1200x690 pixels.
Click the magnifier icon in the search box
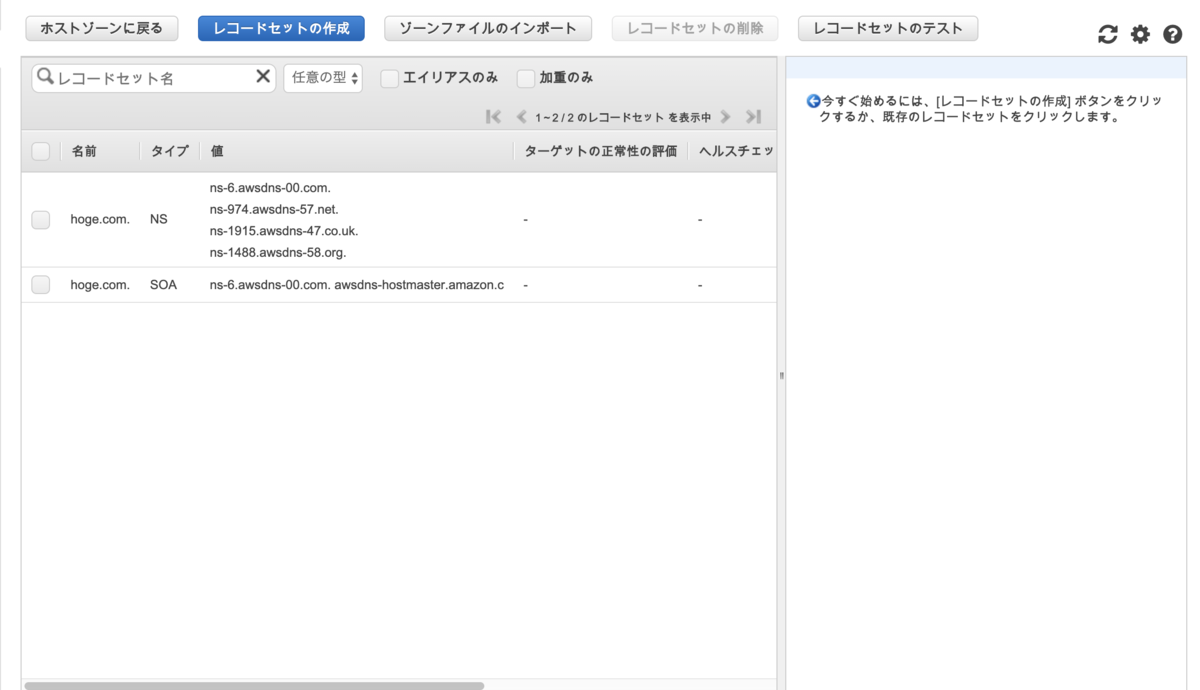tap(44, 76)
